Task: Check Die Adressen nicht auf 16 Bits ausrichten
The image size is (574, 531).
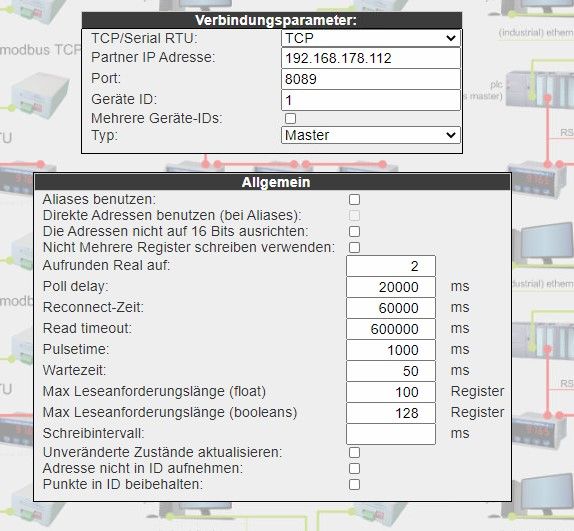Action: pos(354,231)
